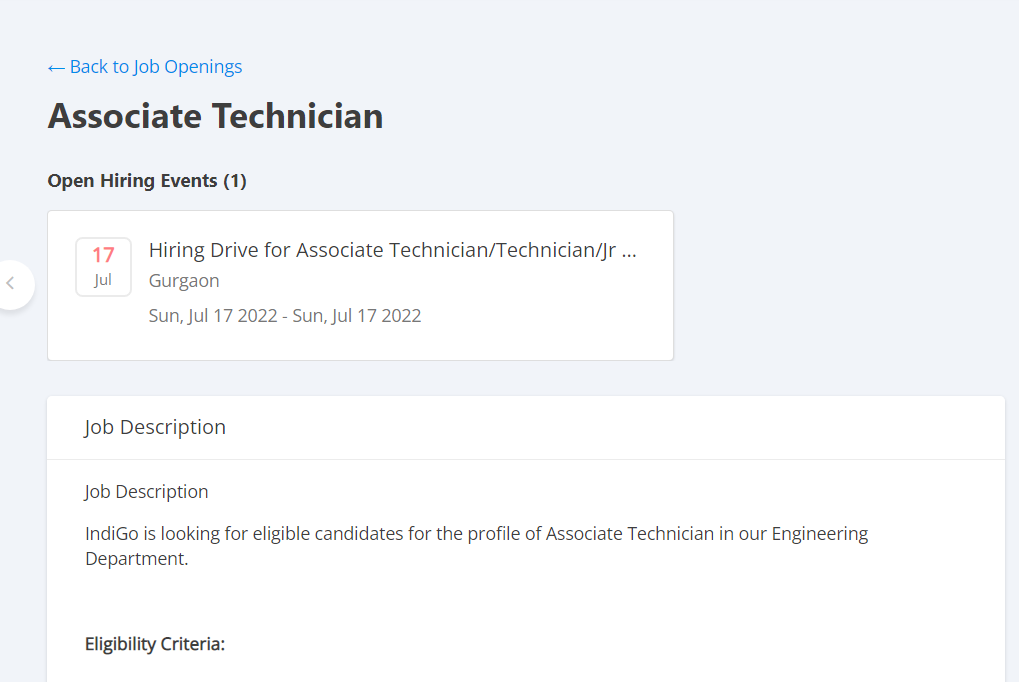Click the Eligibility Criteria heading
The image size is (1019, 682).
[155, 644]
